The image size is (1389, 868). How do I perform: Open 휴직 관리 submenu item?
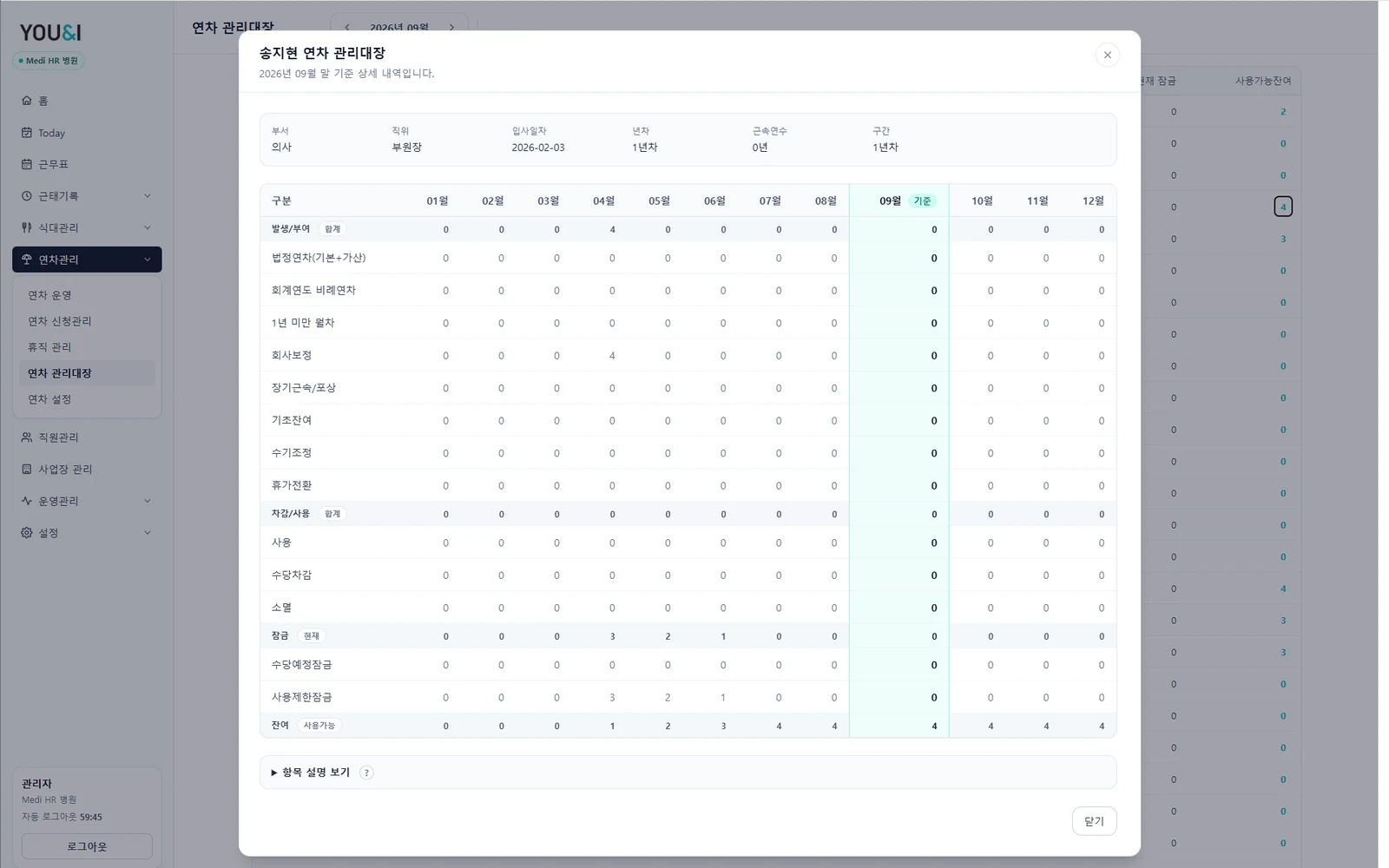coord(87,347)
